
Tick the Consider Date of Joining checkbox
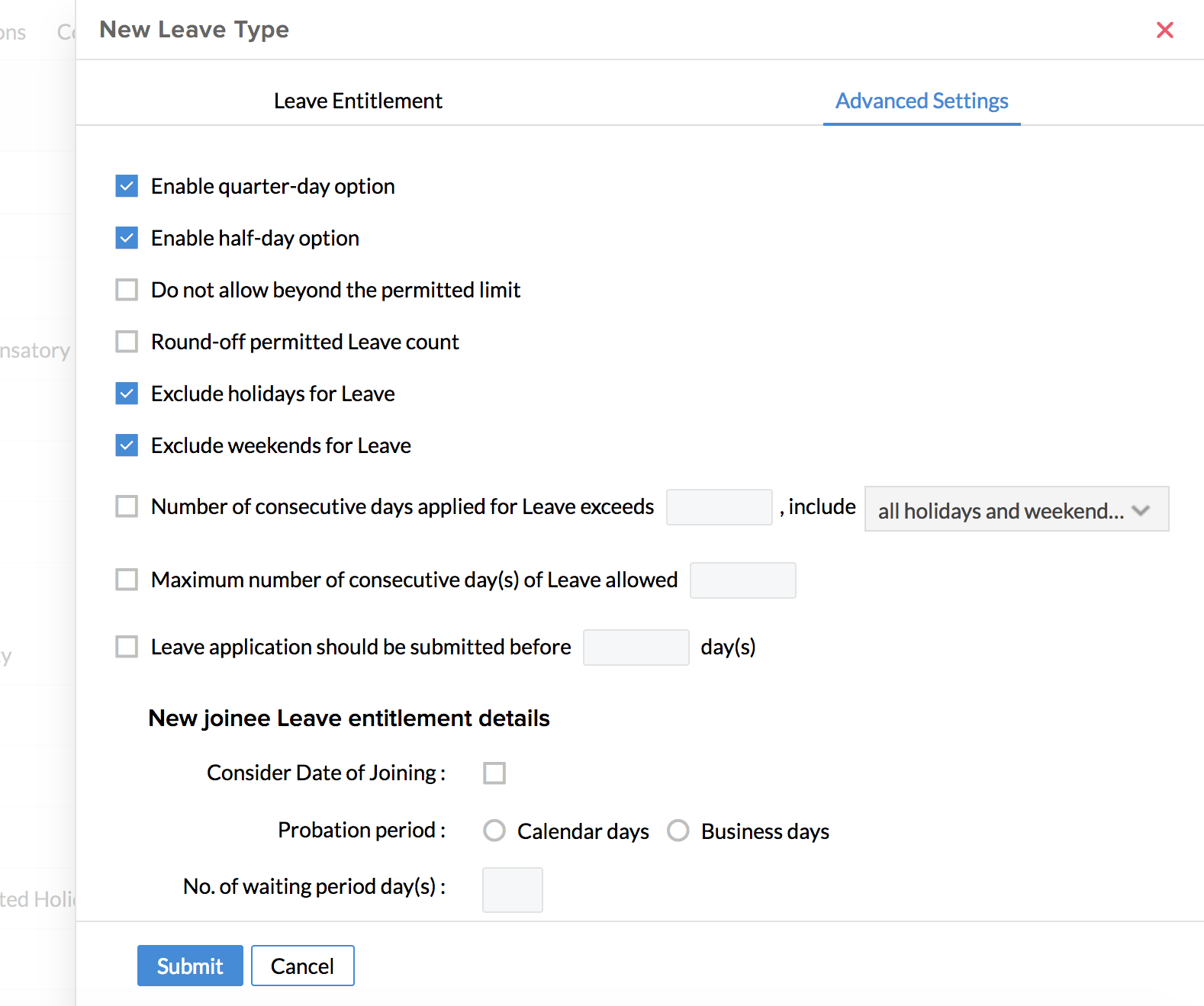click(x=494, y=773)
